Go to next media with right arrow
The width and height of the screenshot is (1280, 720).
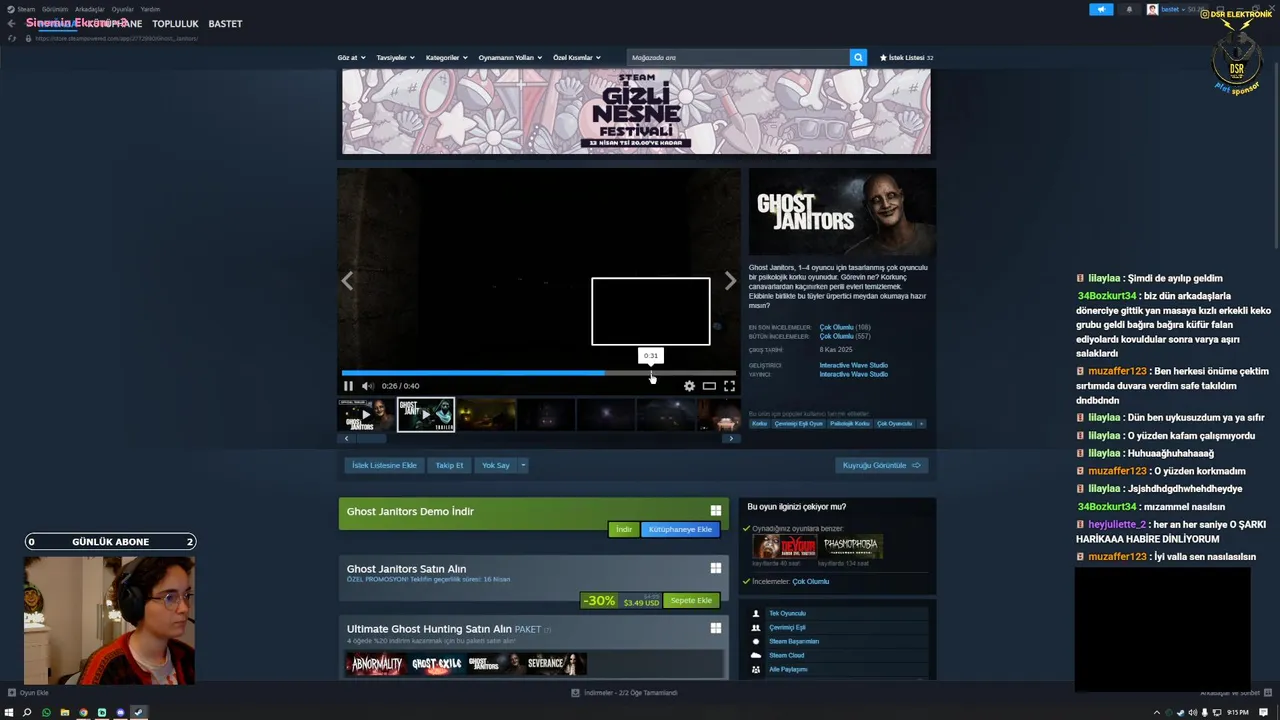pos(730,281)
